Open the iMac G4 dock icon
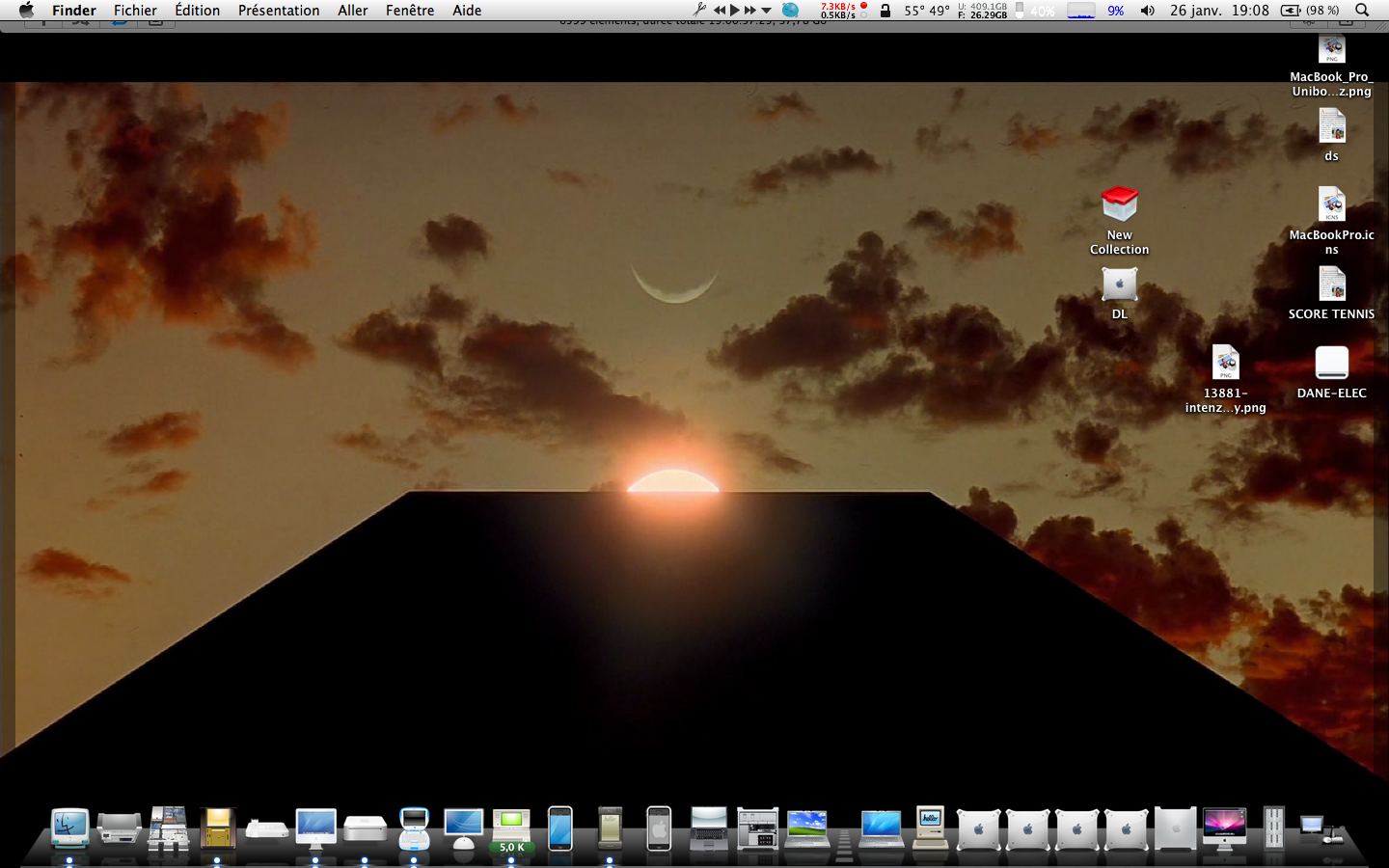The width and height of the screenshot is (1389, 868). (463, 827)
